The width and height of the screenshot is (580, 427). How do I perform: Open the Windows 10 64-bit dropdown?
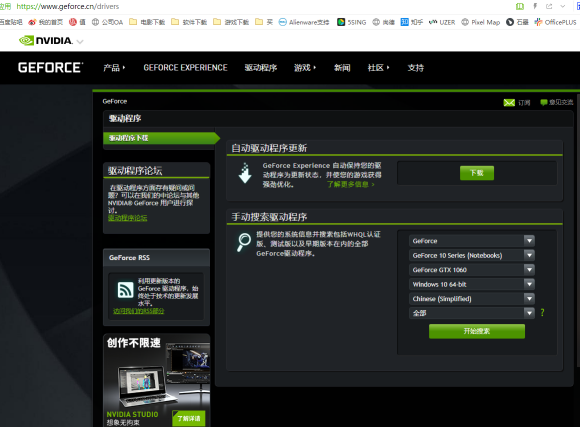coord(472,284)
